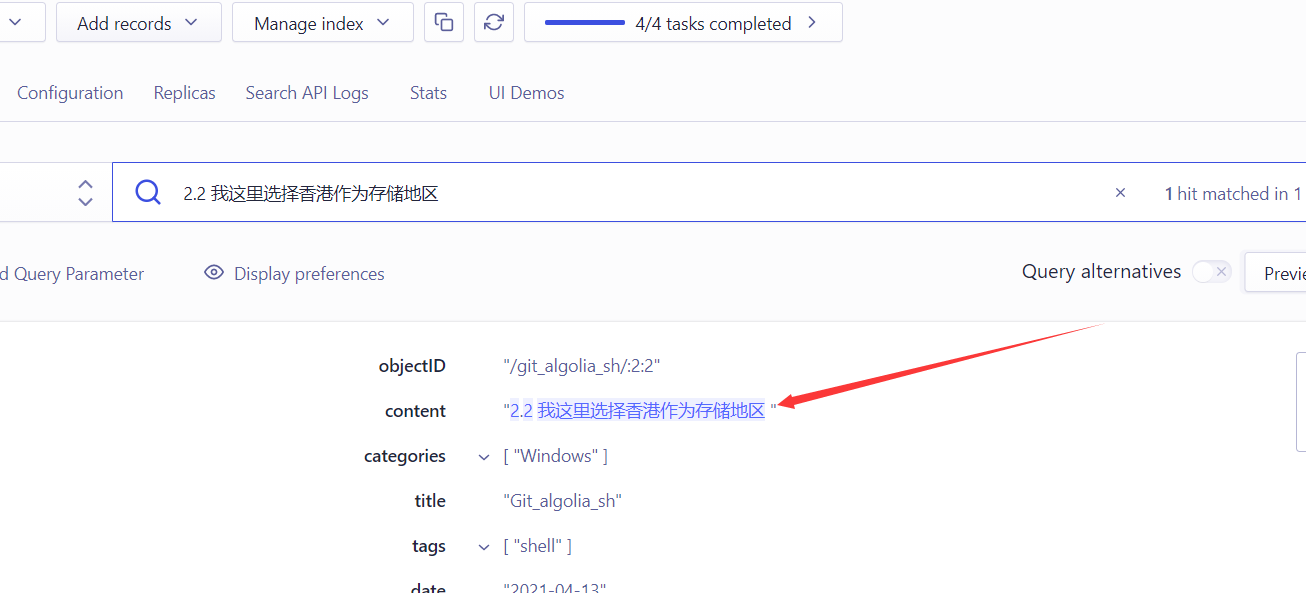The height and width of the screenshot is (593, 1306).
Task: Switch to the Configuration tab
Action: coord(70,93)
